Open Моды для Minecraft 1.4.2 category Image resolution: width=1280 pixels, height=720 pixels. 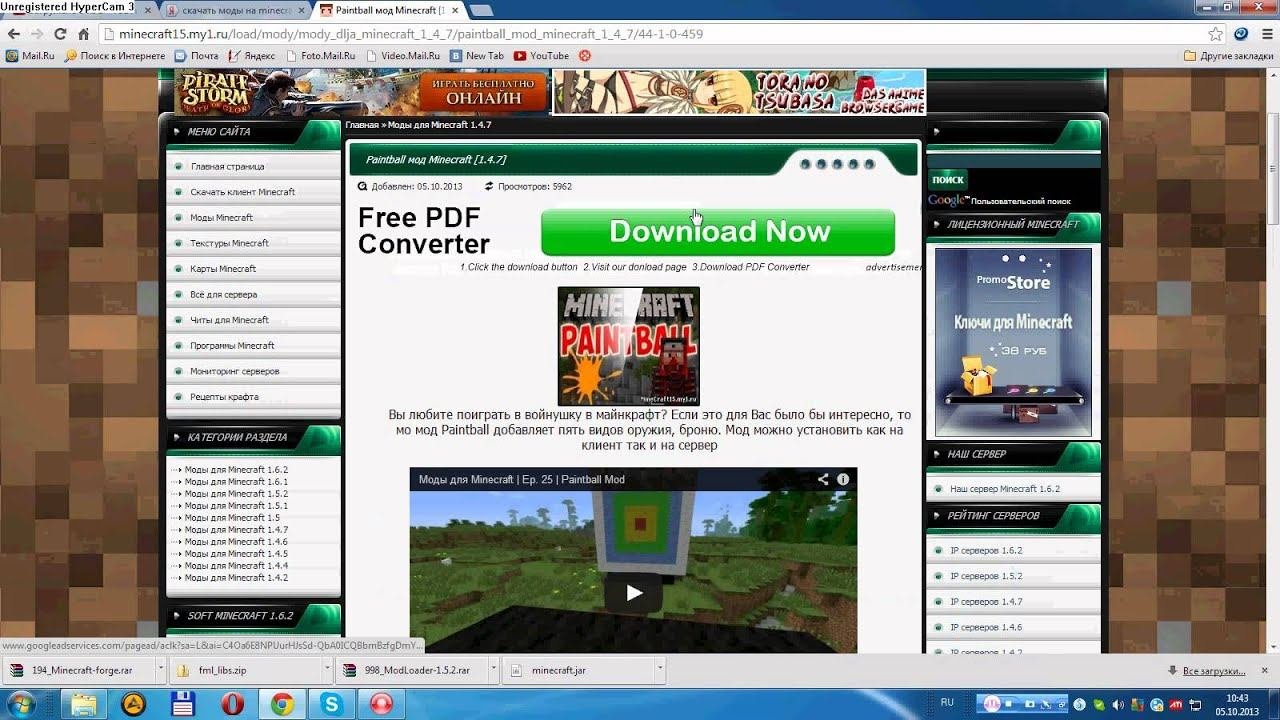[236, 578]
